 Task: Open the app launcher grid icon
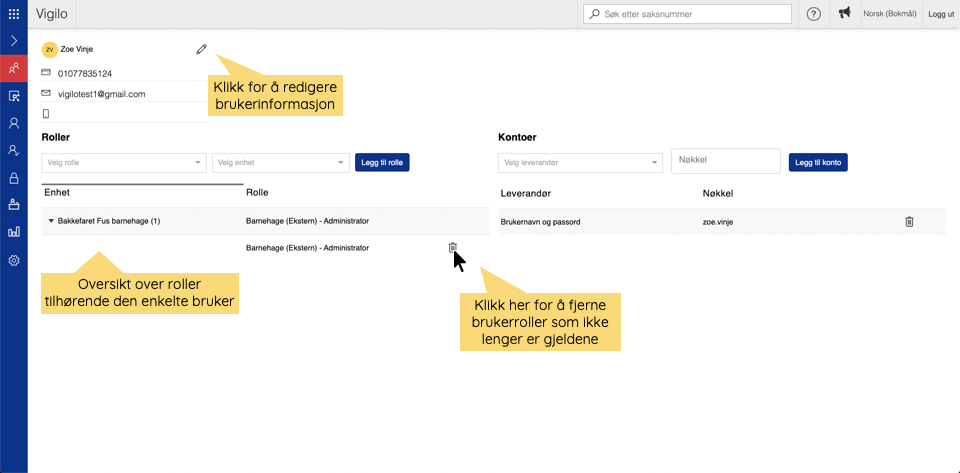tap(13, 14)
